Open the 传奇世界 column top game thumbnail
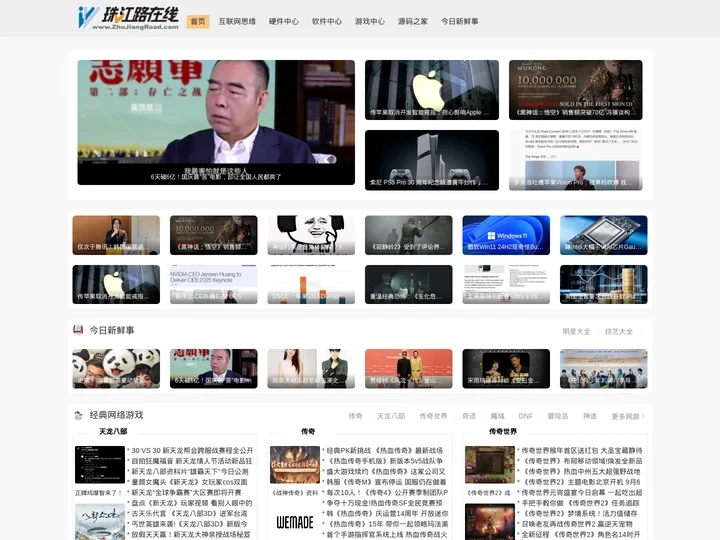Image resolution: width=720 pixels, height=540 pixels. click(x=489, y=465)
